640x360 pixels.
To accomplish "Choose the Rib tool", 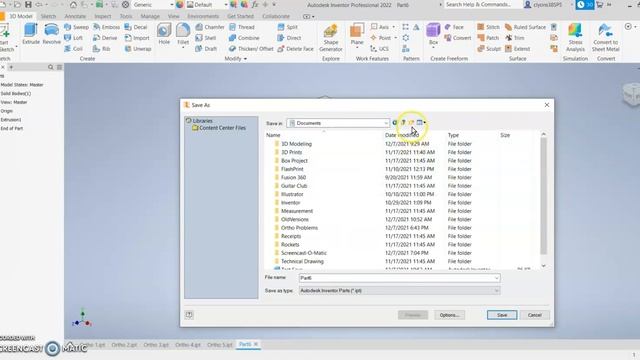I will (102, 49).
